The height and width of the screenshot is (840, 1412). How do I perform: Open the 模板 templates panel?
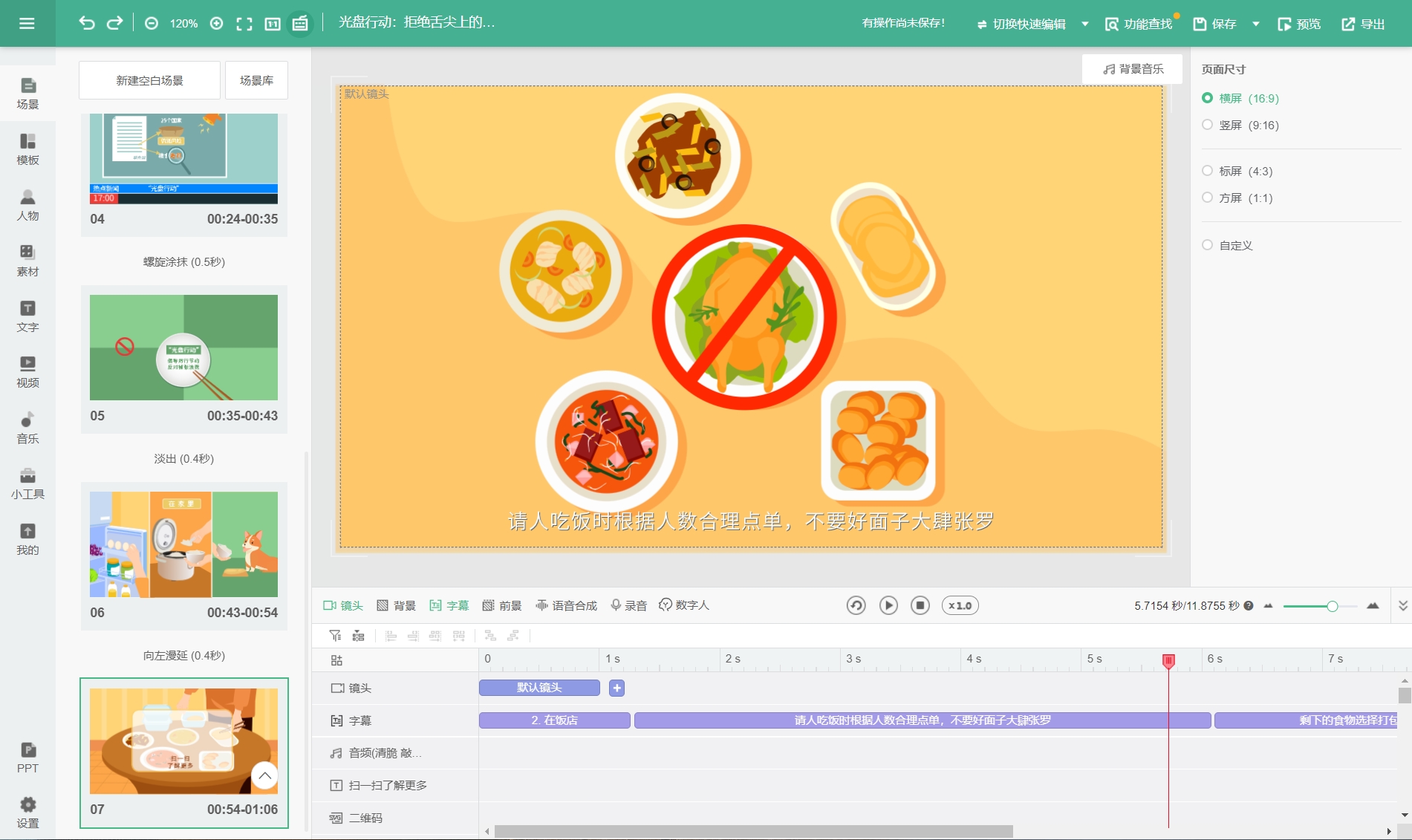coord(27,149)
